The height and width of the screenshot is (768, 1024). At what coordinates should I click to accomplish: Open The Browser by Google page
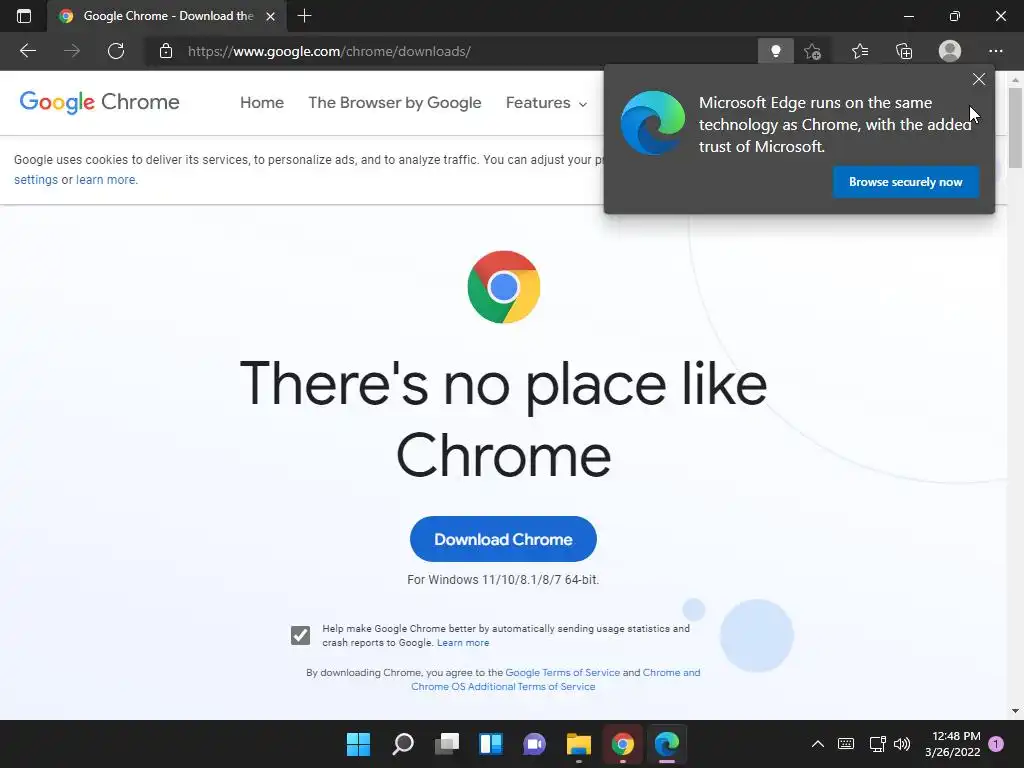tap(394, 103)
